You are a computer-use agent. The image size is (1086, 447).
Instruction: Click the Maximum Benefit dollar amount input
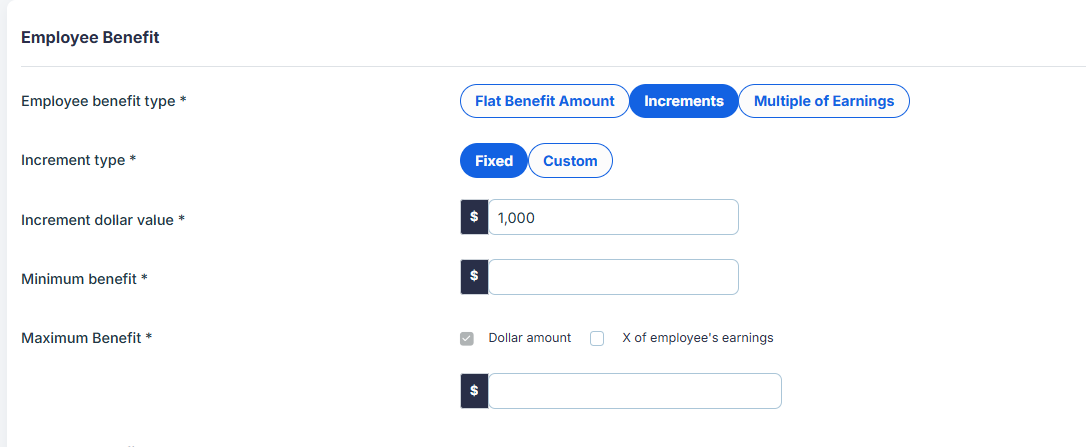click(x=634, y=391)
